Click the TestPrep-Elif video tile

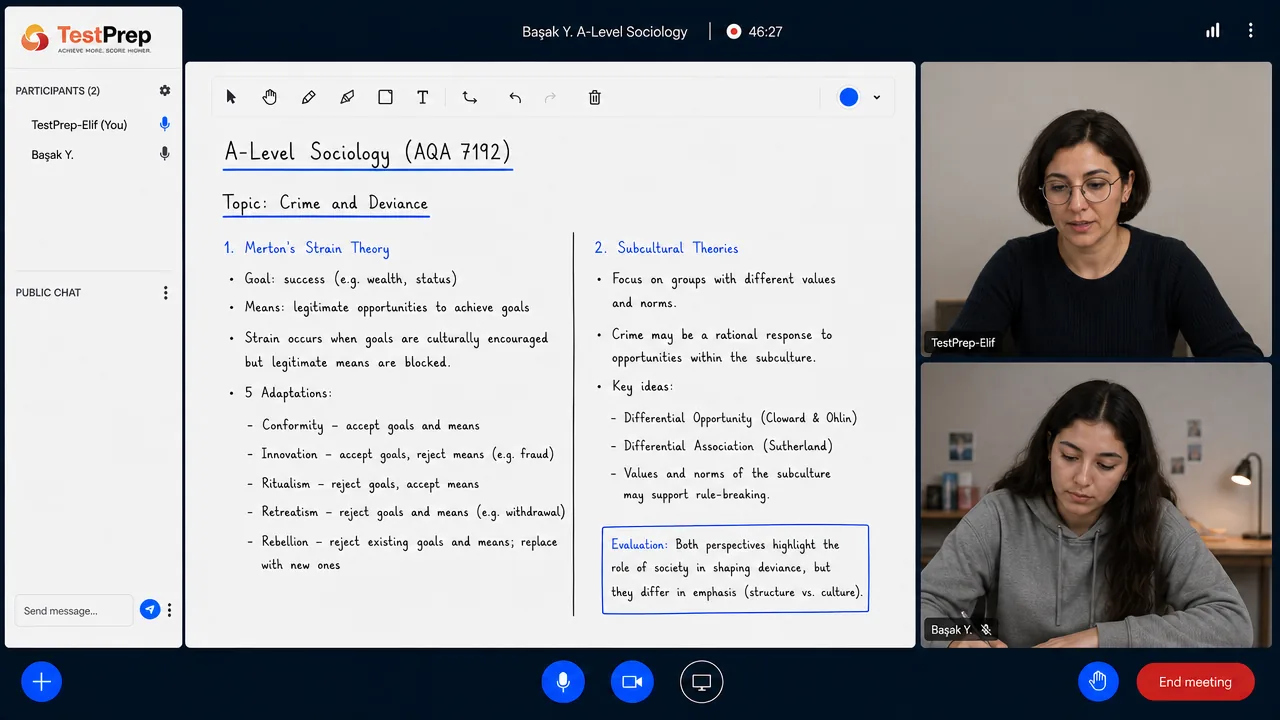[1096, 210]
